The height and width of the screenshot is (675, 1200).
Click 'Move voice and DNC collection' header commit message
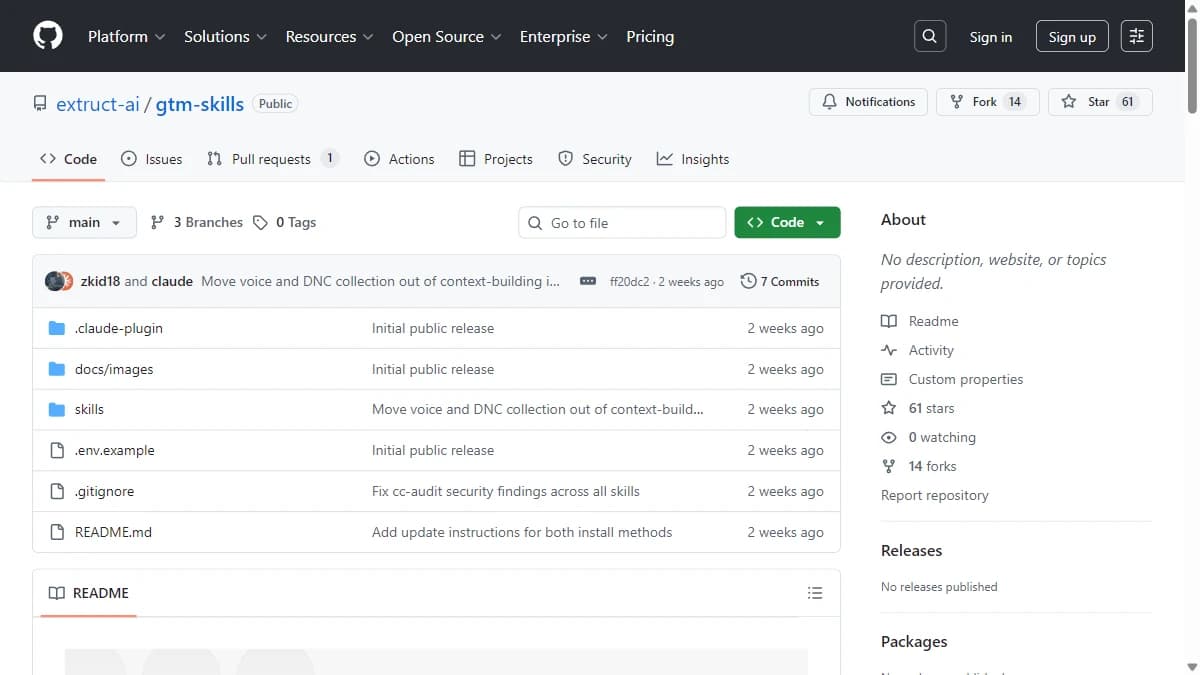point(381,281)
